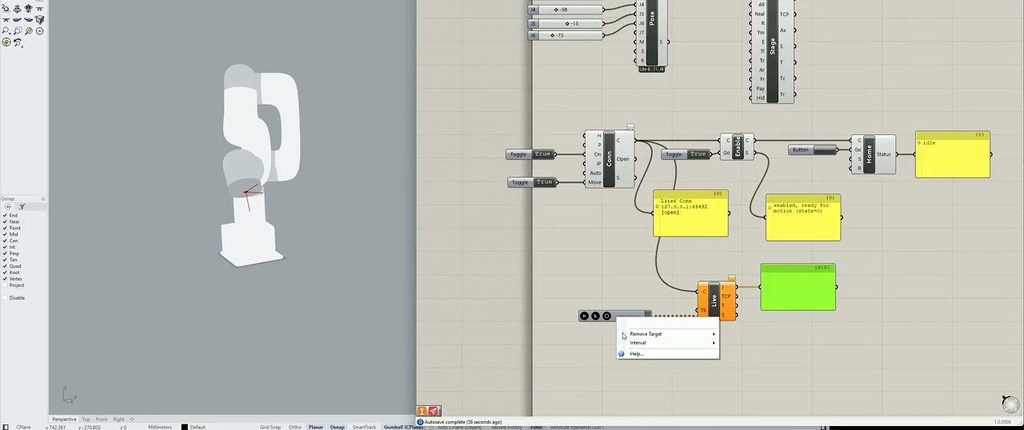The width and height of the screenshot is (1024, 430).
Task: Select the Home component
Action: coord(873,154)
